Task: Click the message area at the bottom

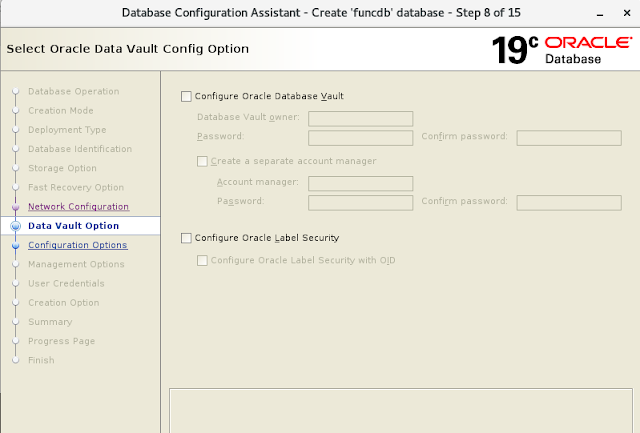Action: point(401,411)
